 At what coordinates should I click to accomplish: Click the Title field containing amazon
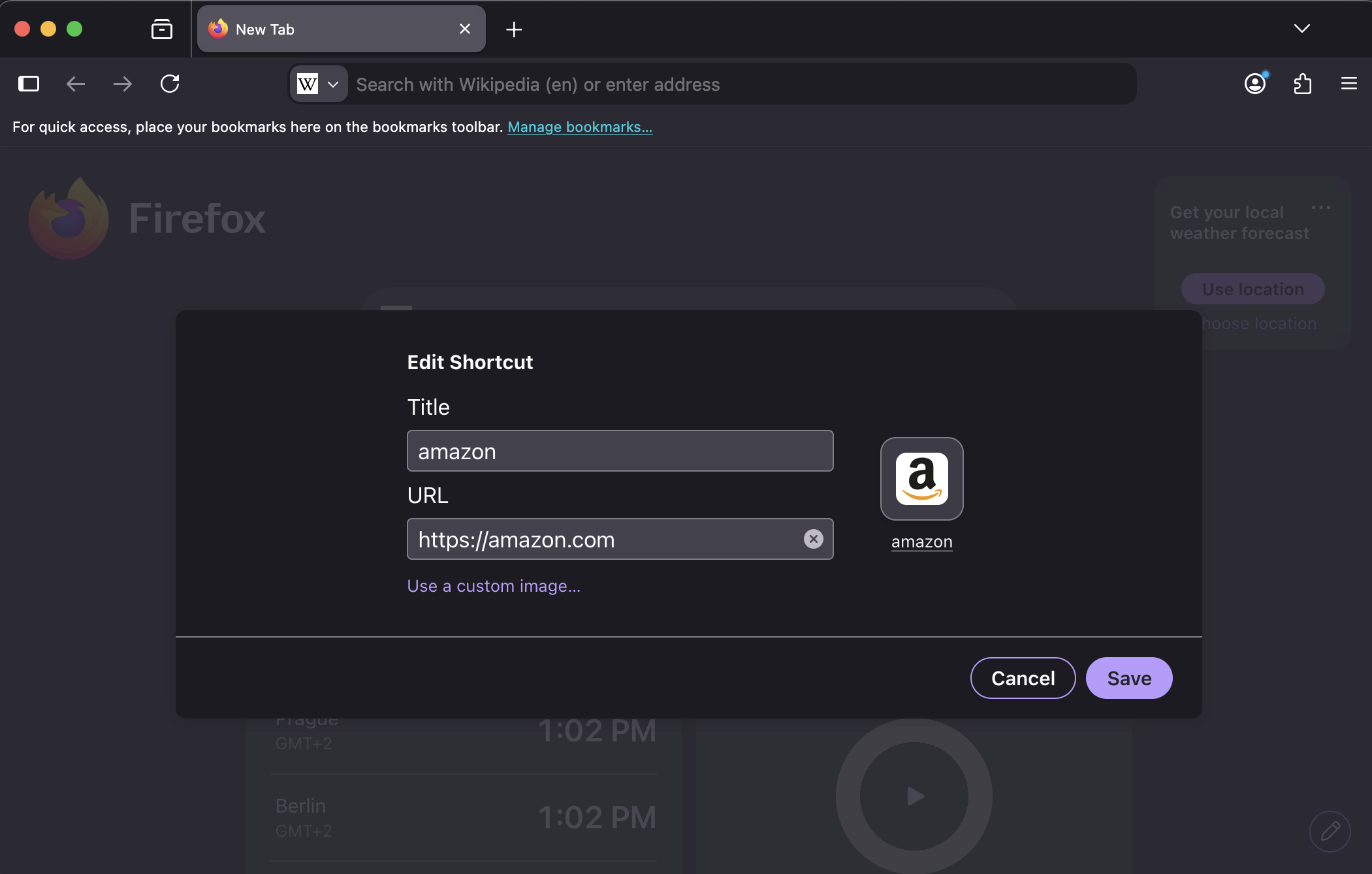coord(620,451)
